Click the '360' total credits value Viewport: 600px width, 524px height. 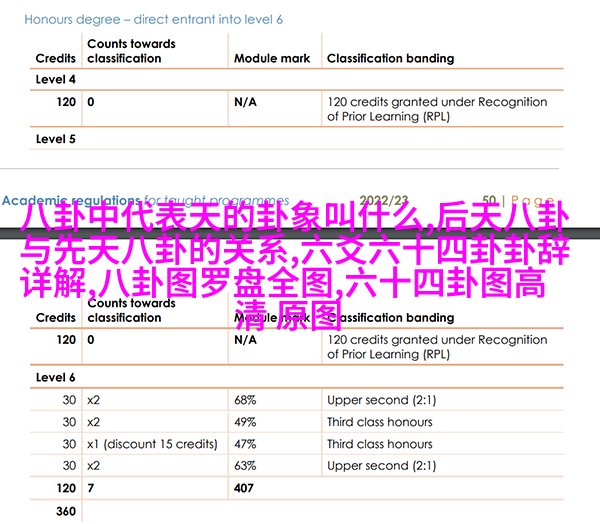coord(66,511)
